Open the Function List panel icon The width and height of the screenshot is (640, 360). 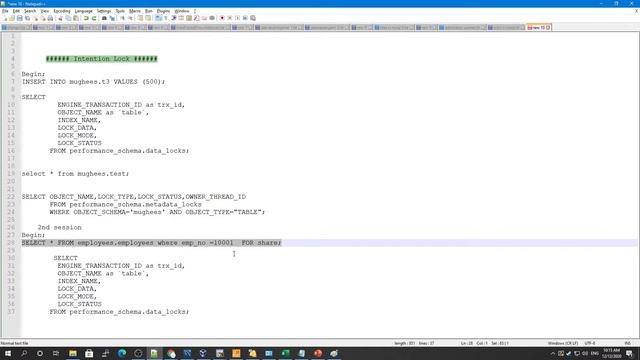[196, 18]
